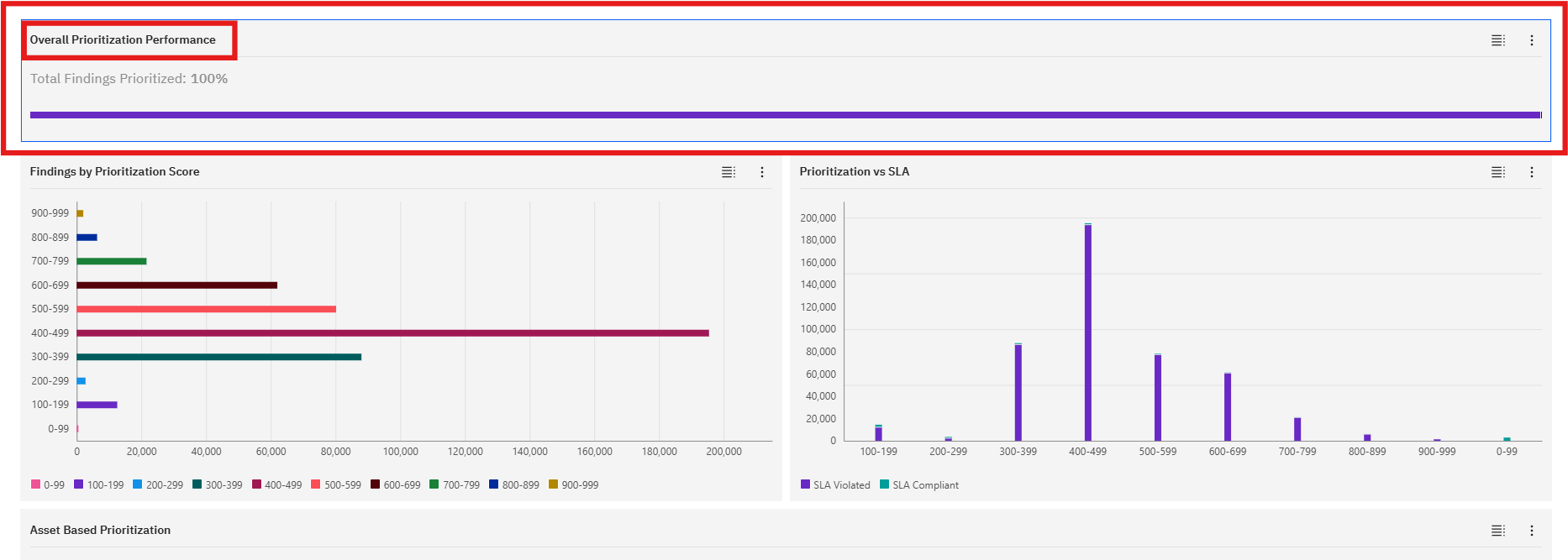The height and width of the screenshot is (560, 1568).
Task: Click the 700-799 column in Prioritization vs SLA
Action: coord(1297,429)
